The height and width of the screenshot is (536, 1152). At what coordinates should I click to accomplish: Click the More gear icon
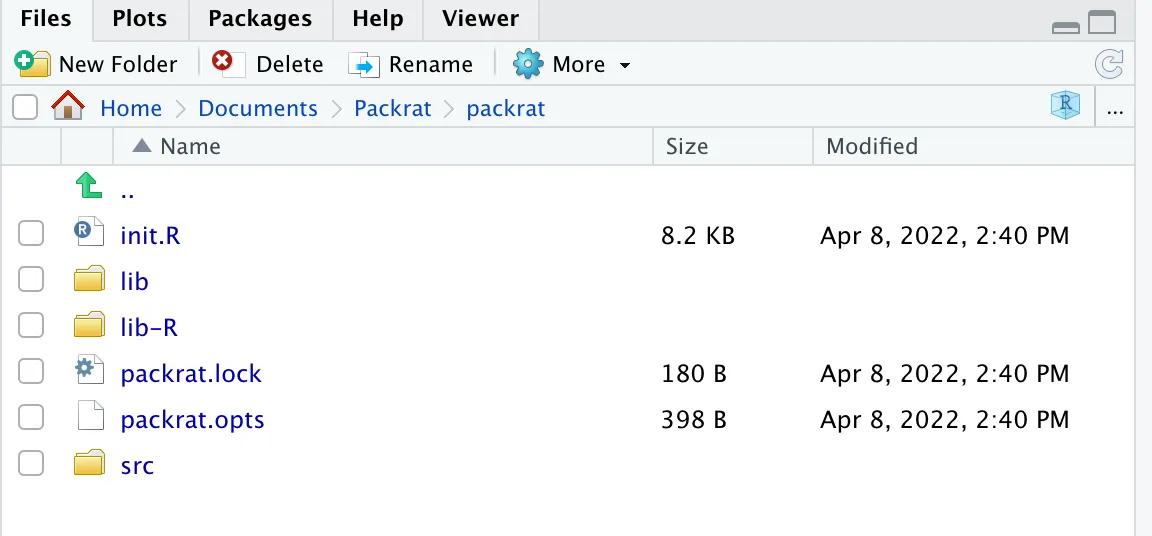point(527,64)
